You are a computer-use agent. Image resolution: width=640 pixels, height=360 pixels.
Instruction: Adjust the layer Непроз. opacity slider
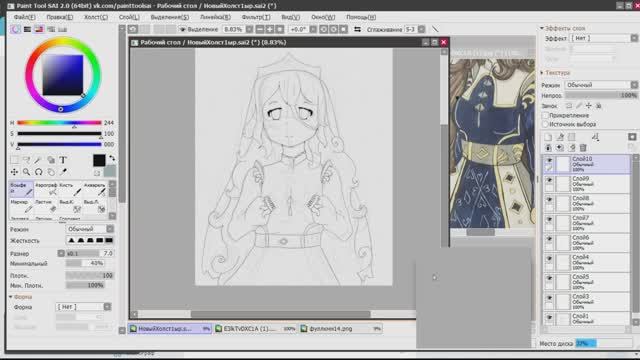(601, 95)
